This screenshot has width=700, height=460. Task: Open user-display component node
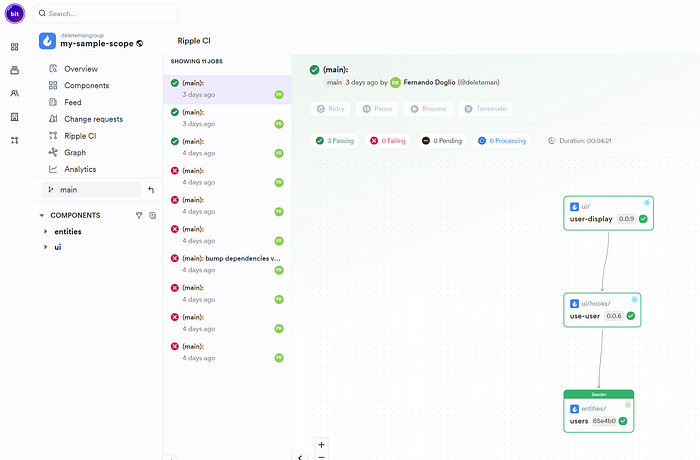(608, 213)
